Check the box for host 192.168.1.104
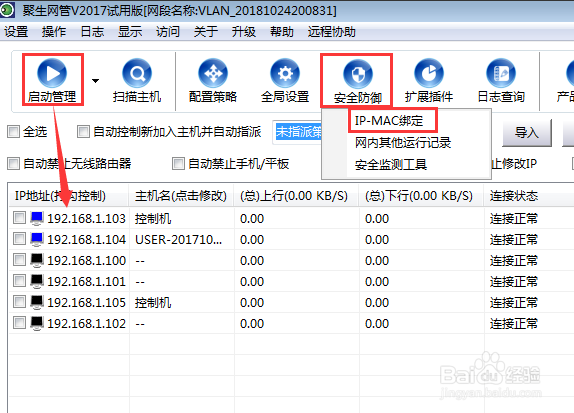574x413 pixels. (19, 239)
